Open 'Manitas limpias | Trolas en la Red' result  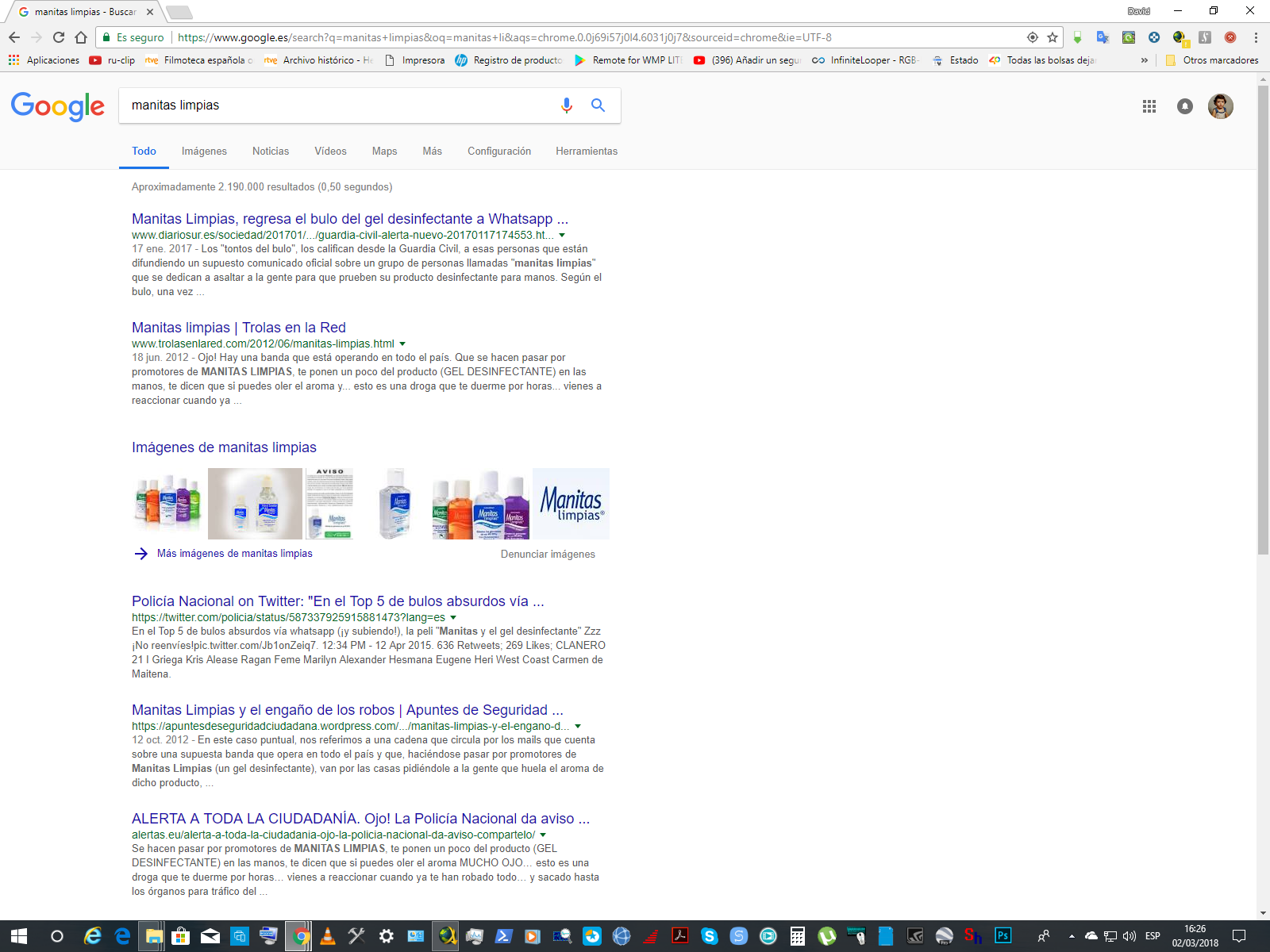pyautogui.click(x=238, y=328)
